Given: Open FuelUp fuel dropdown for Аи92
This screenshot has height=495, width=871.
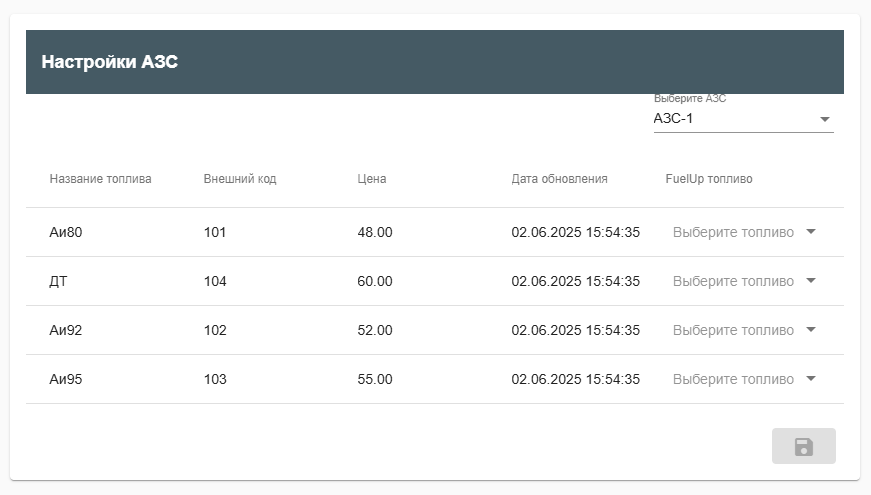Looking at the screenshot, I should coord(744,330).
